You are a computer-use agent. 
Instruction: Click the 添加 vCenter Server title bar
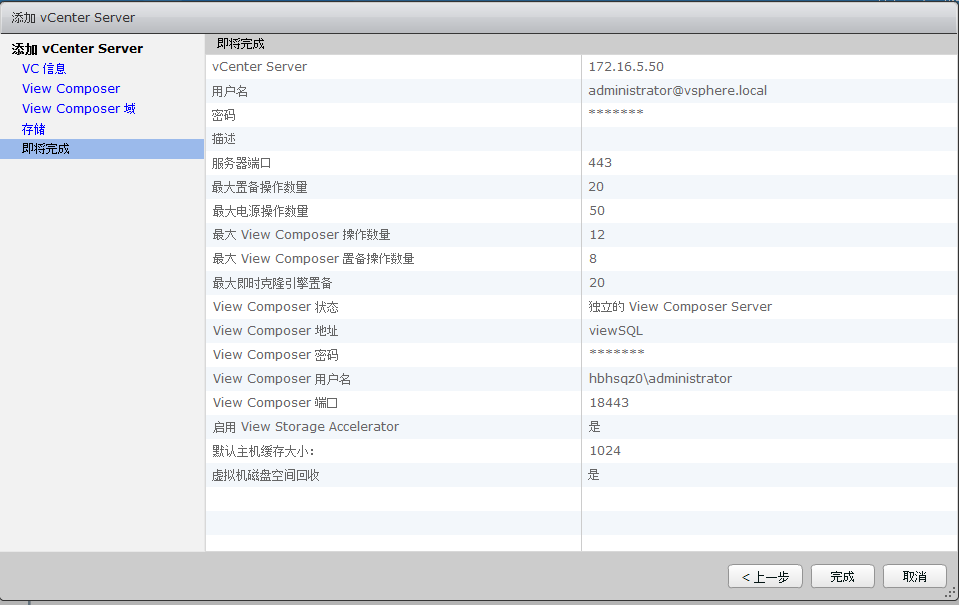[x=480, y=18]
